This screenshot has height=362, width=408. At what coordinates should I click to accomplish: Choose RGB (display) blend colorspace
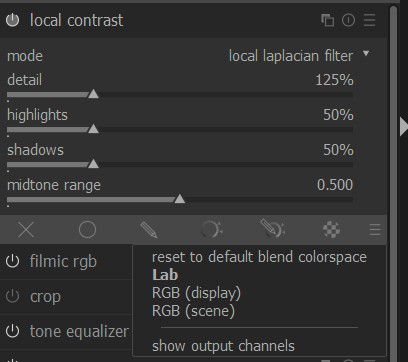196,293
